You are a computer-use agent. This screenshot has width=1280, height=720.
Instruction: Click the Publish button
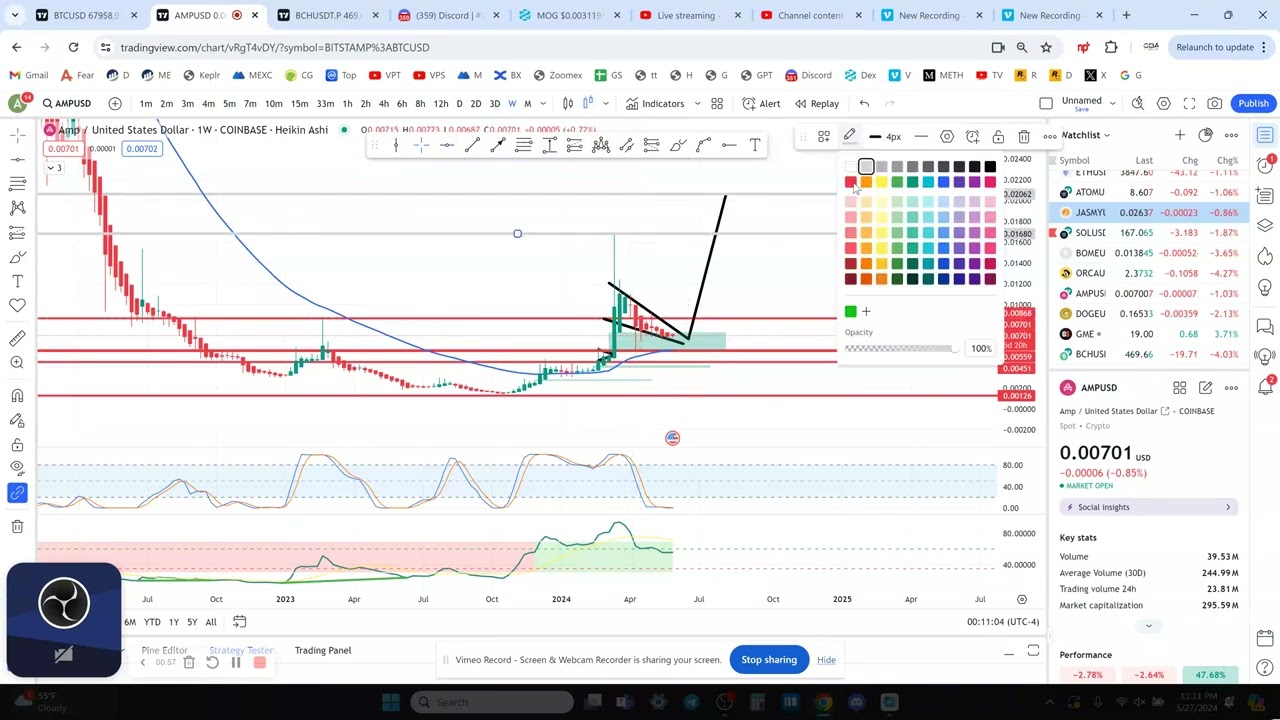[1253, 104]
